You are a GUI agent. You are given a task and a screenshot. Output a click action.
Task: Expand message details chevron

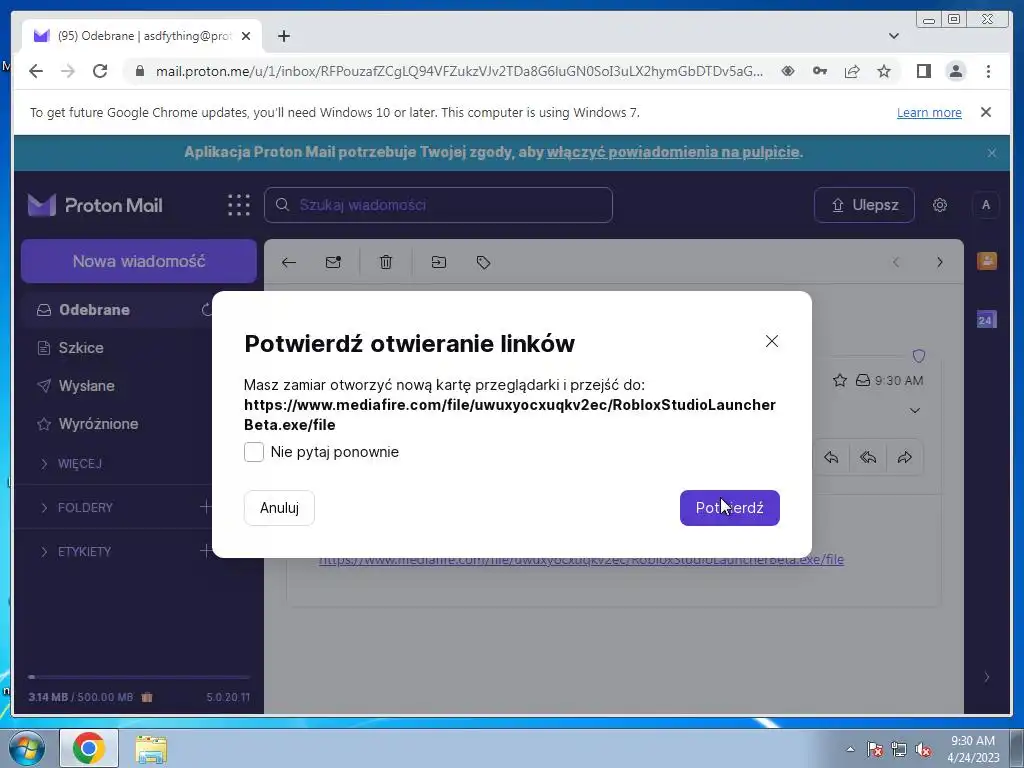click(914, 411)
